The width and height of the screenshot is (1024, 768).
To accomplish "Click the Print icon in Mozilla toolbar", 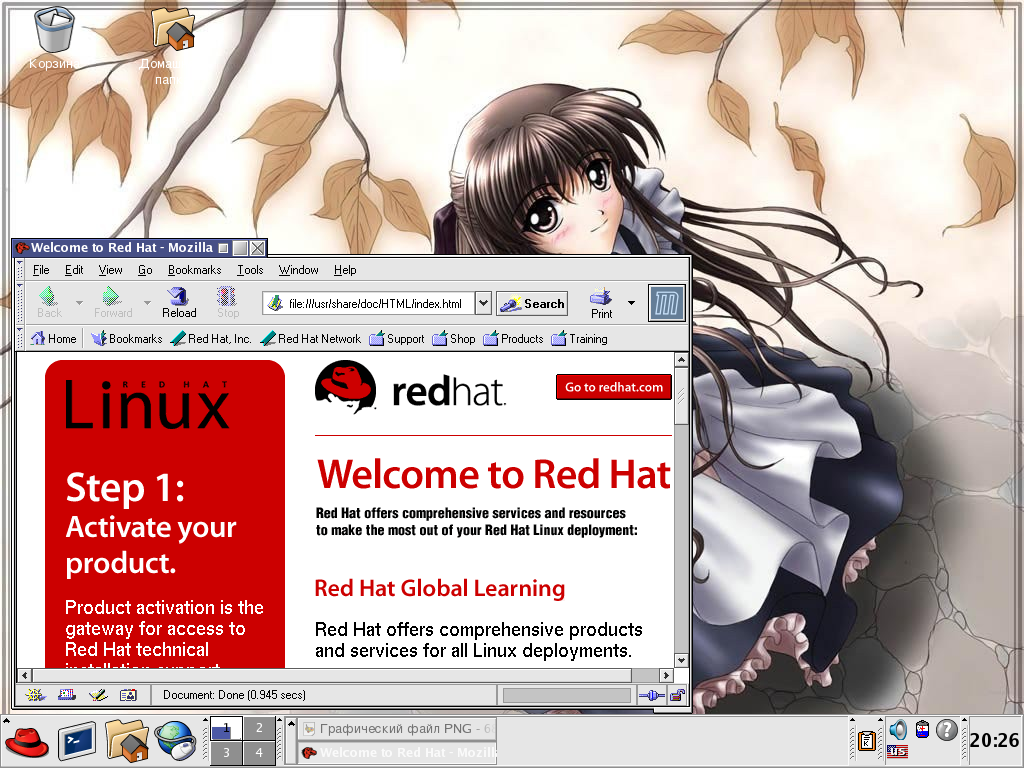I will (x=601, y=302).
